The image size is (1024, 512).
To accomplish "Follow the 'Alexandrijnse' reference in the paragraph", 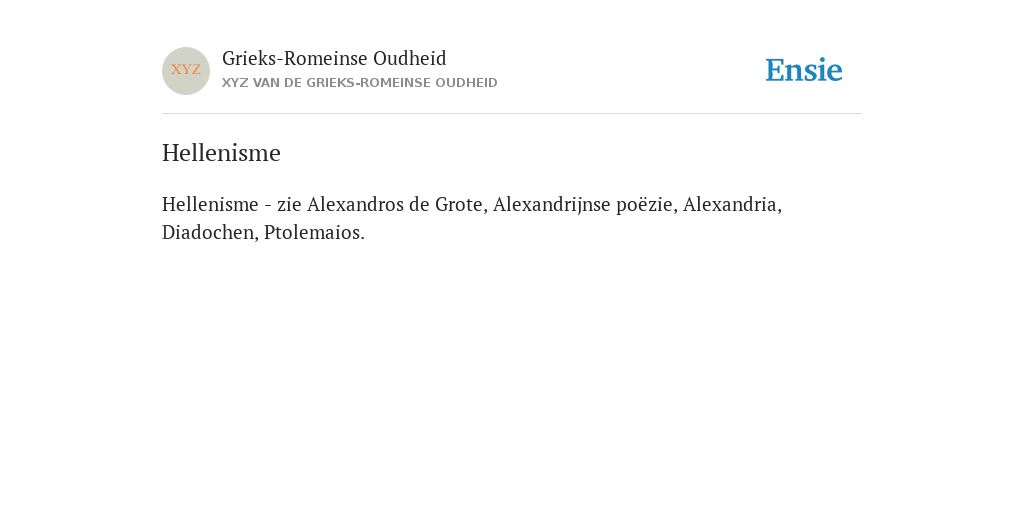I will pyautogui.click(x=552, y=204).
